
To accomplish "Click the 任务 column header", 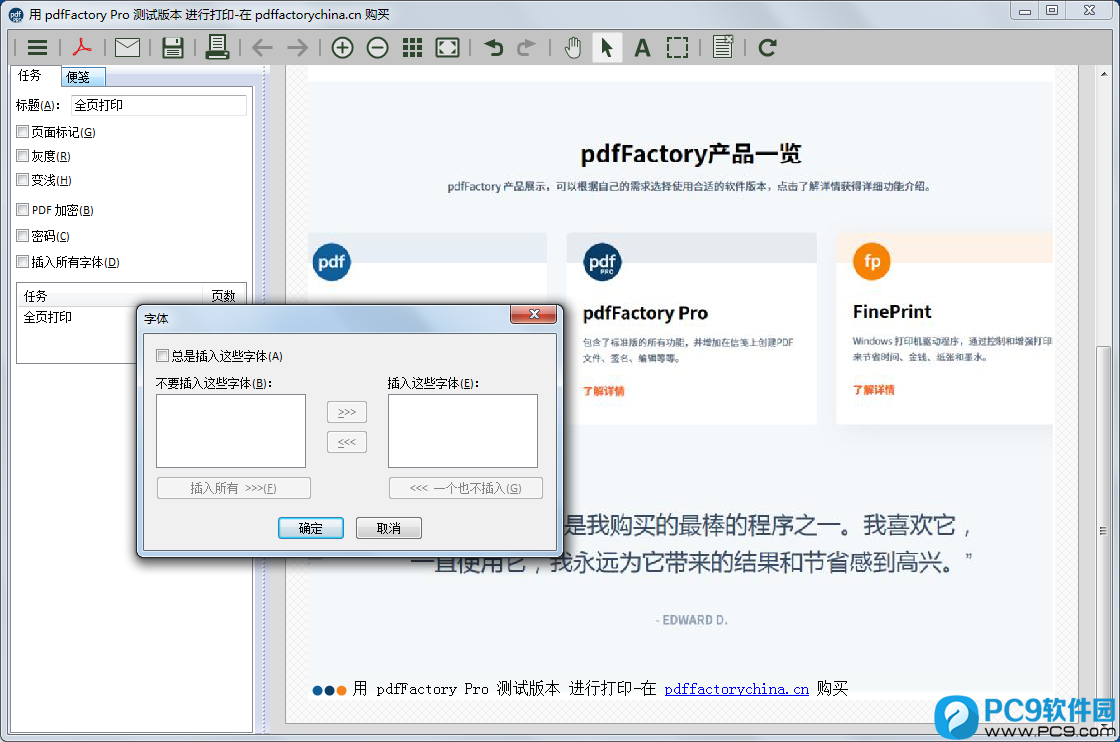I will (109, 296).
